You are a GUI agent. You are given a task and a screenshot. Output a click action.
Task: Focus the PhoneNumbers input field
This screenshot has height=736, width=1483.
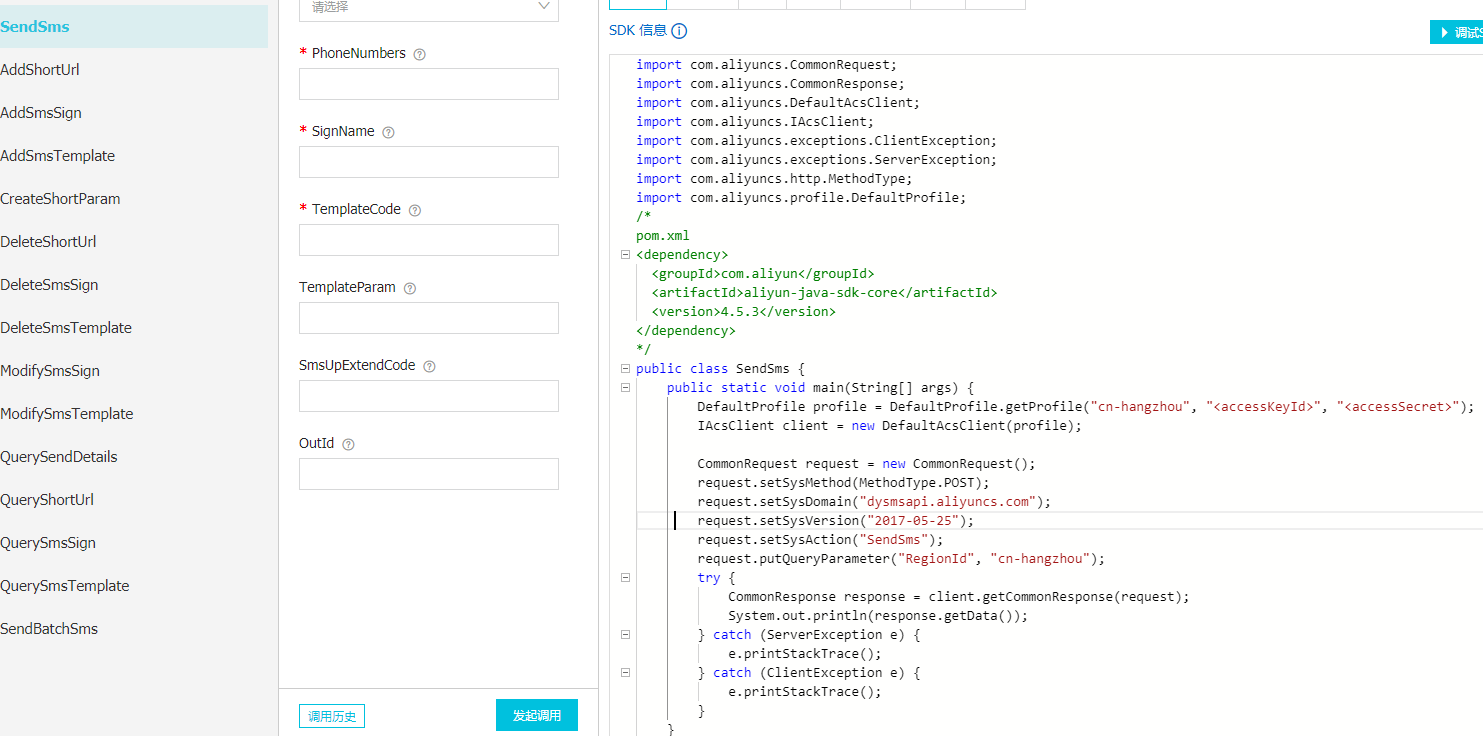click(429, 84)
